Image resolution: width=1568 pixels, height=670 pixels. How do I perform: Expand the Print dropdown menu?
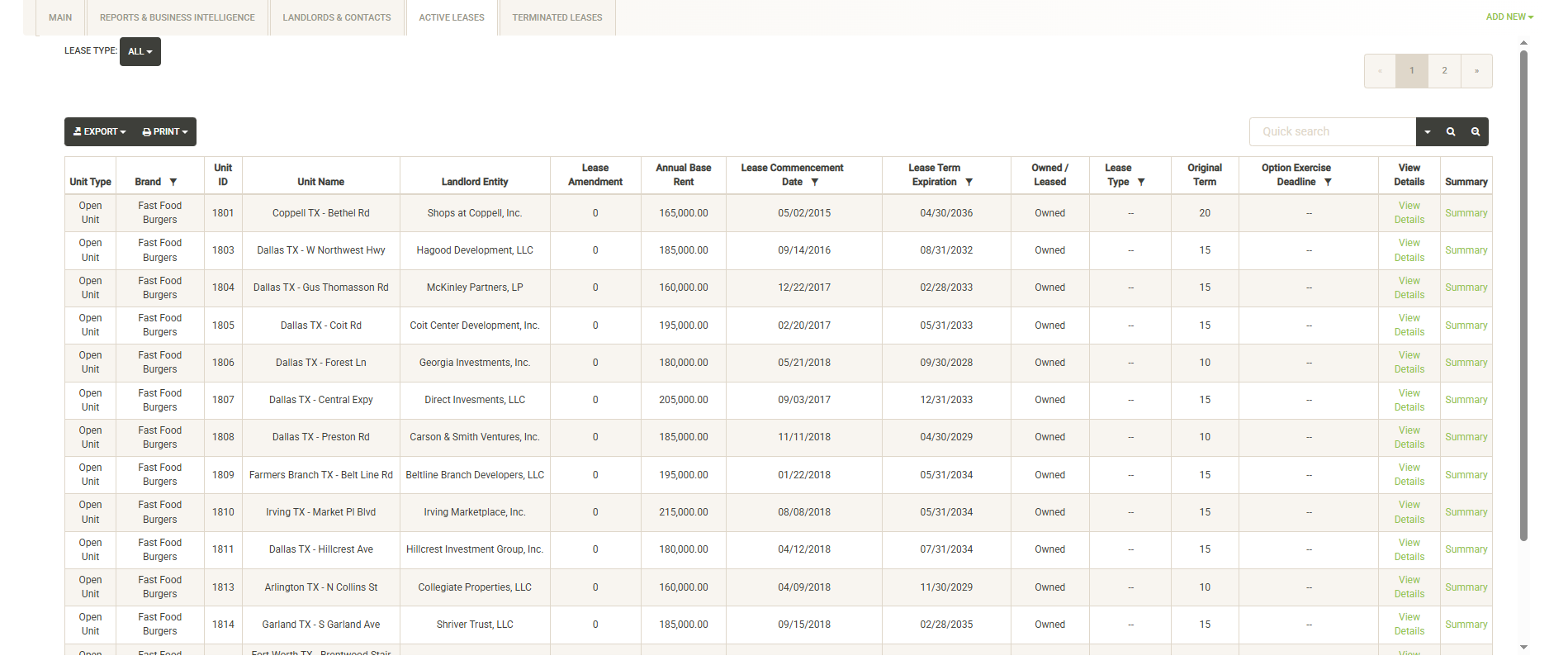point(165,132)
